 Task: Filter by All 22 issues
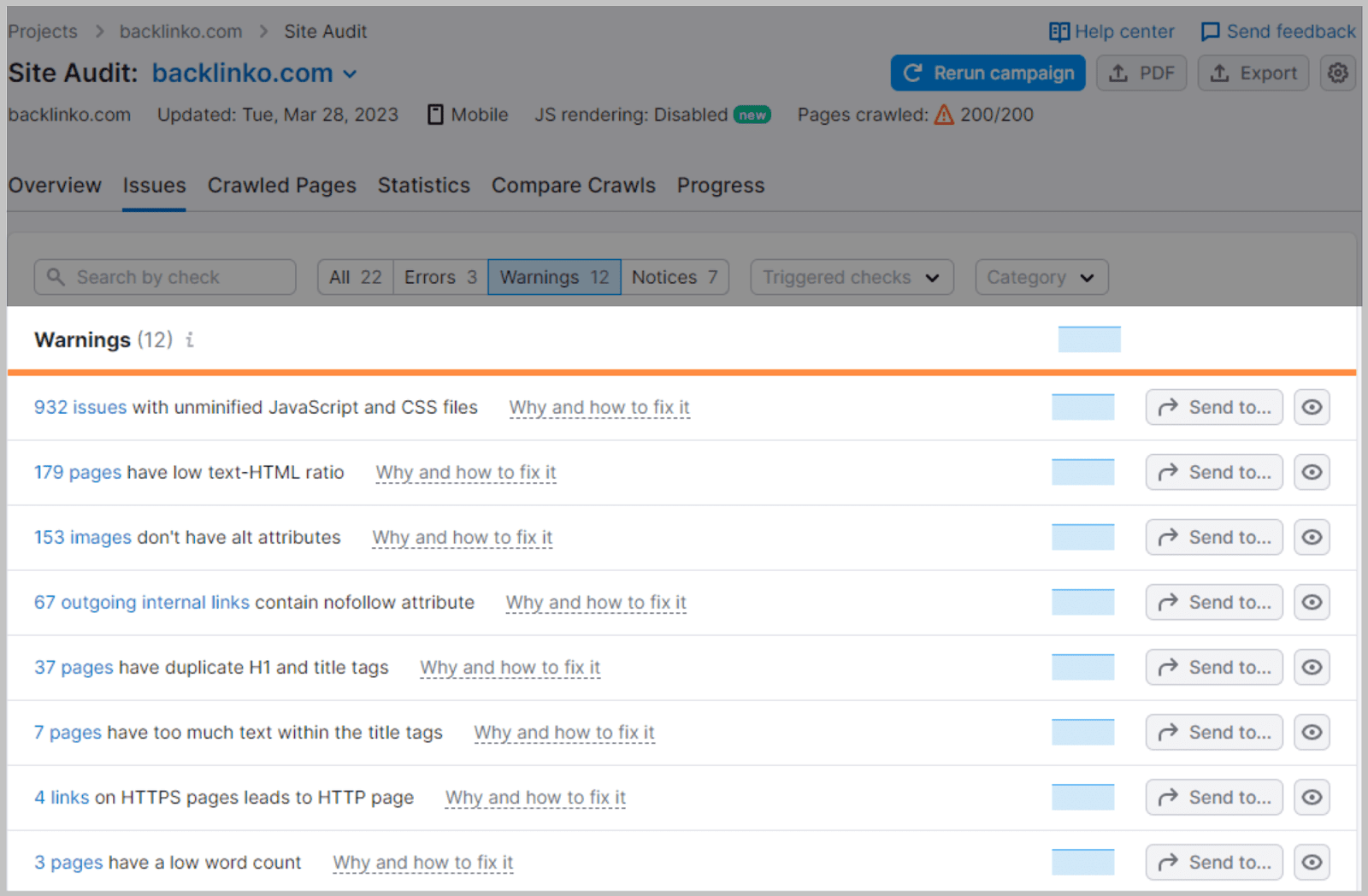point(356,277)
